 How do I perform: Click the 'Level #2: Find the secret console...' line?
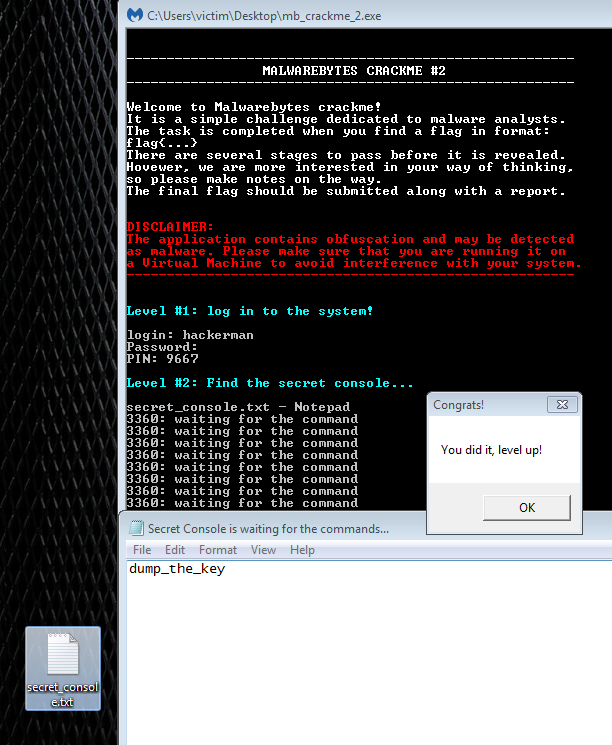point(270,383)
